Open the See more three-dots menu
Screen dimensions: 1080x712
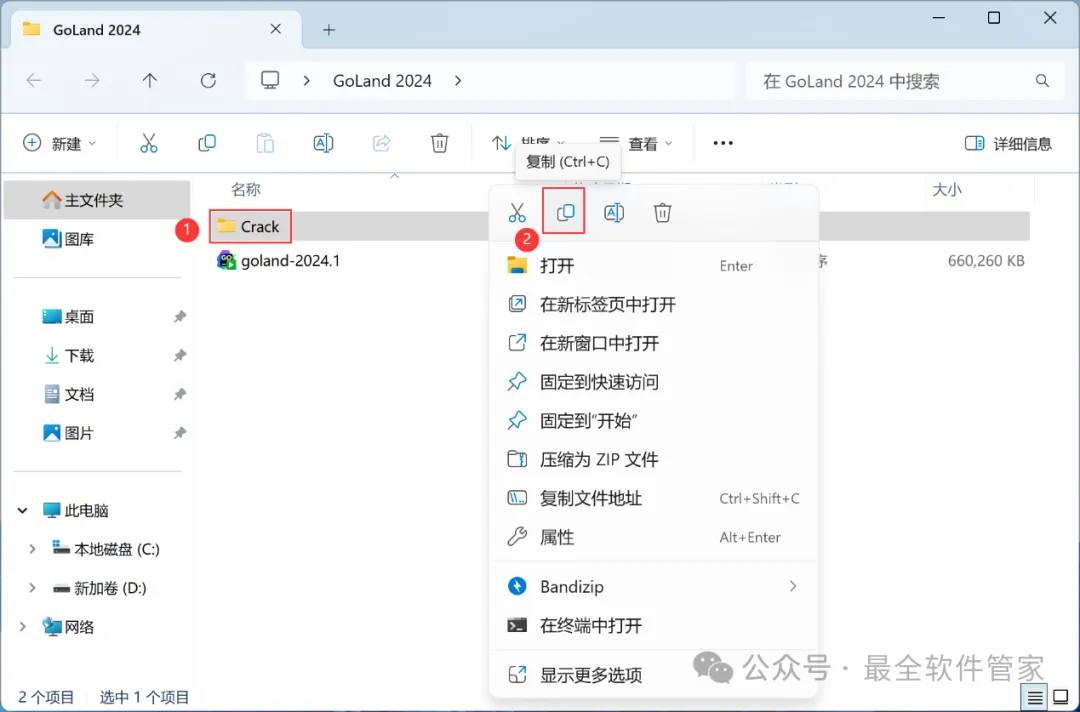pos(723,143)
